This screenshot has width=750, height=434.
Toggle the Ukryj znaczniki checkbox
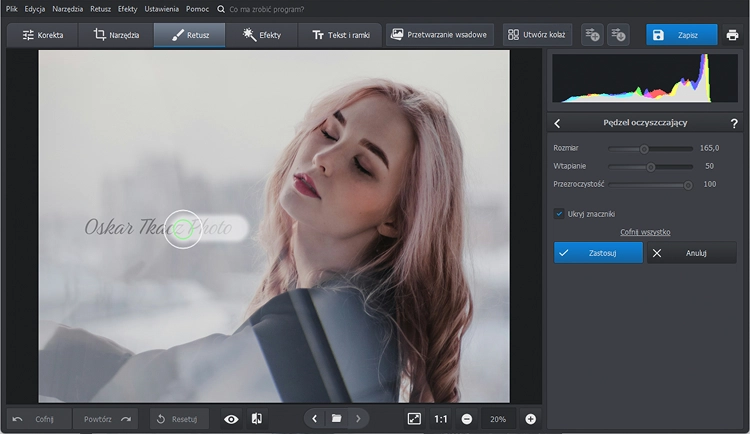coord(559,213)
